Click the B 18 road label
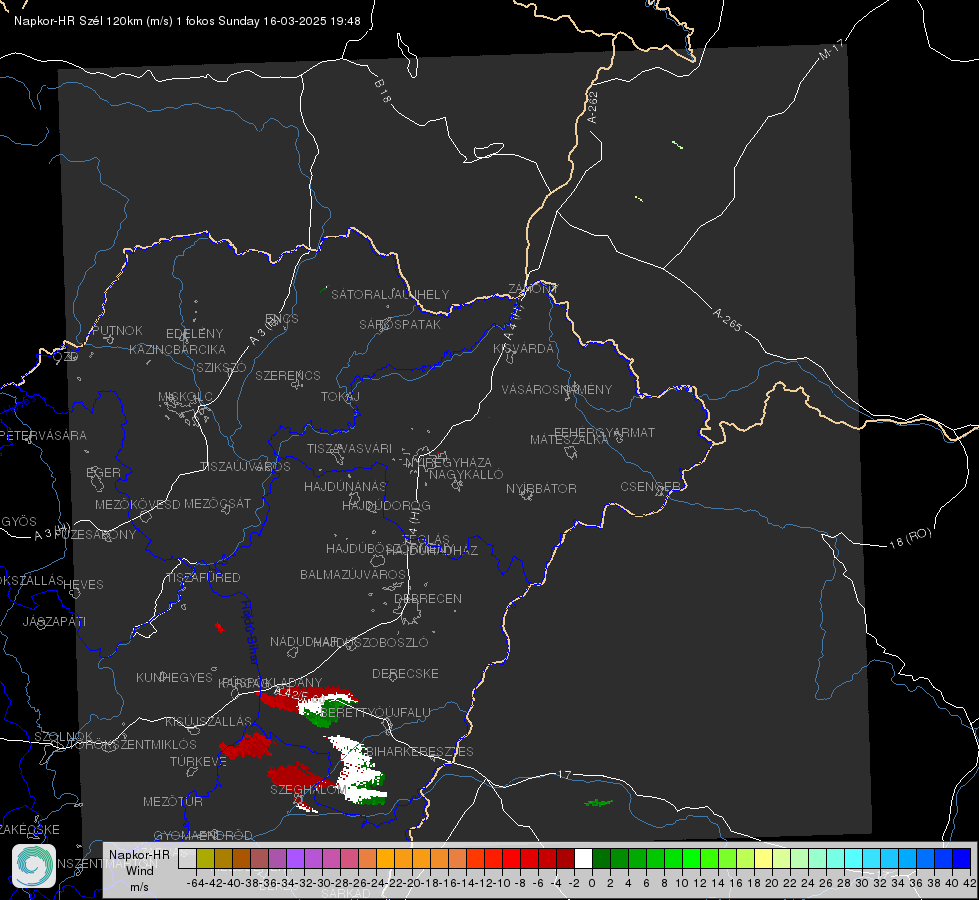 point(383,91)
